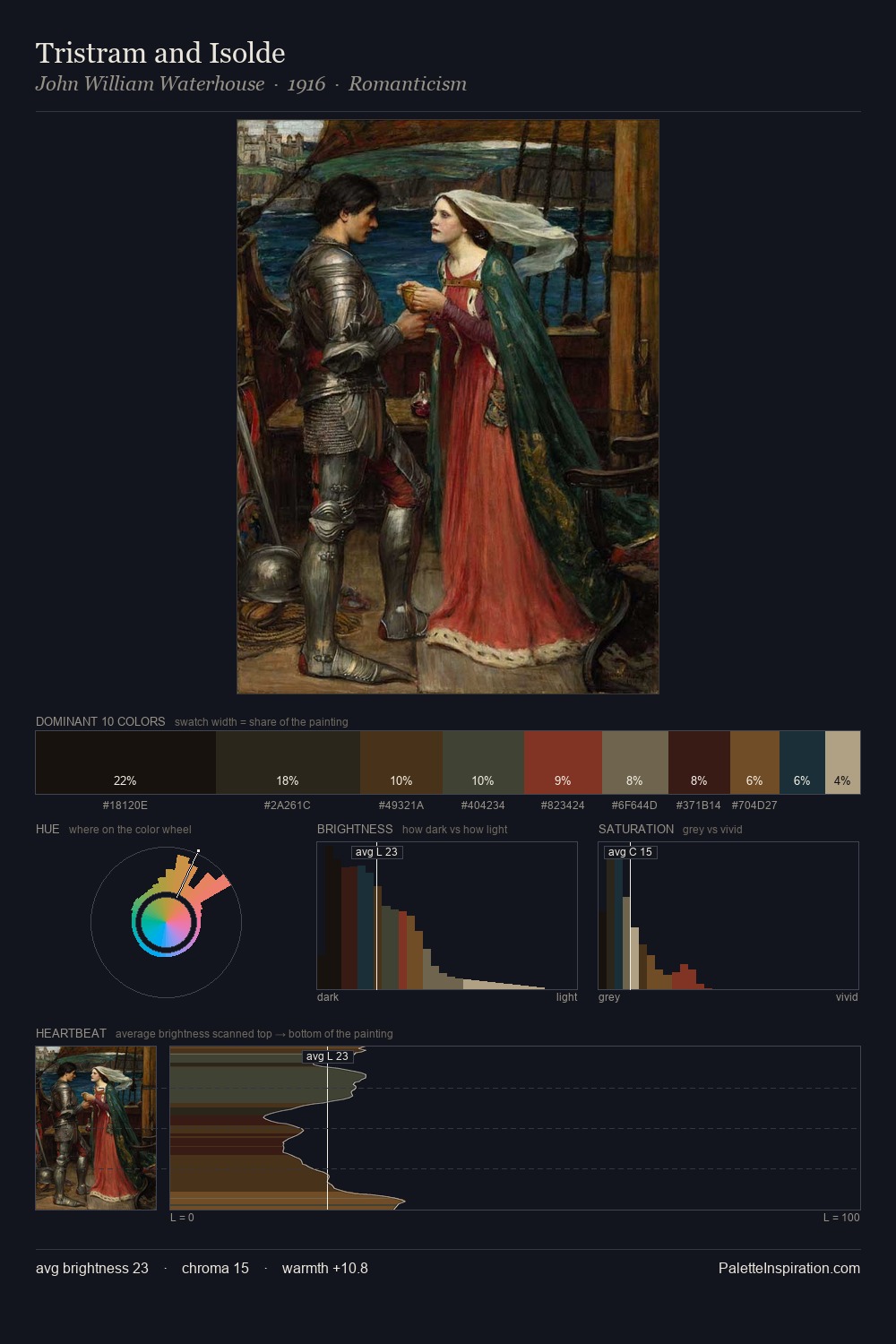The height and width of the screenshot is (1344, 896).
Task: Click the 'grey' axis label under Saturation
Action: coord(609,997)
